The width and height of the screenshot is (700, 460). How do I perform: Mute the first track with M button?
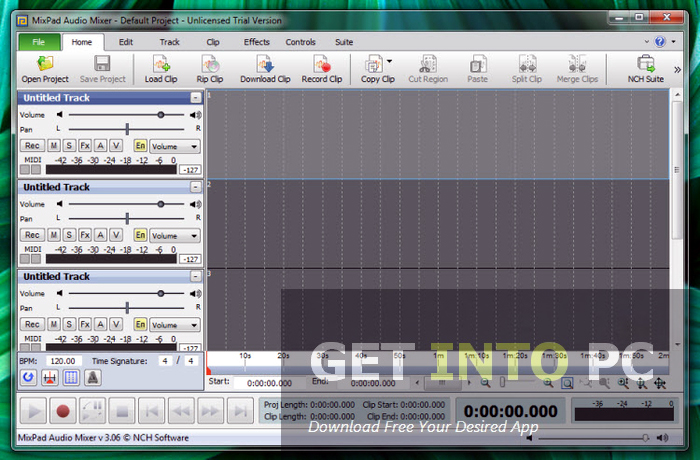pyautogui.click(x=54, y=146)
